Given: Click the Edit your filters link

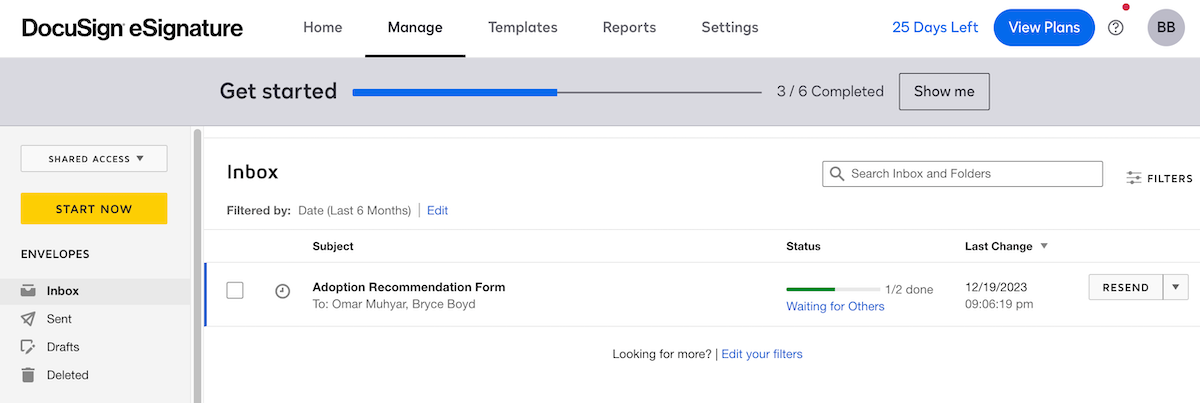Looking at the screenshot, I should click(x=761, y=354).
